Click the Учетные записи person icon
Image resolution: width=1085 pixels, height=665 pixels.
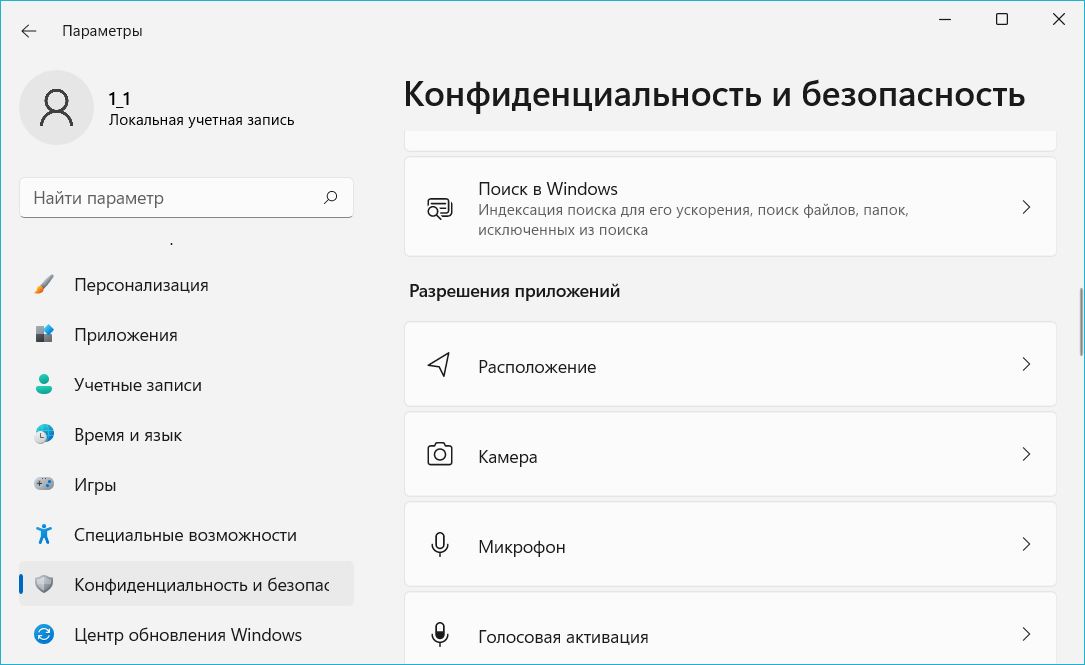coord(44,385)
